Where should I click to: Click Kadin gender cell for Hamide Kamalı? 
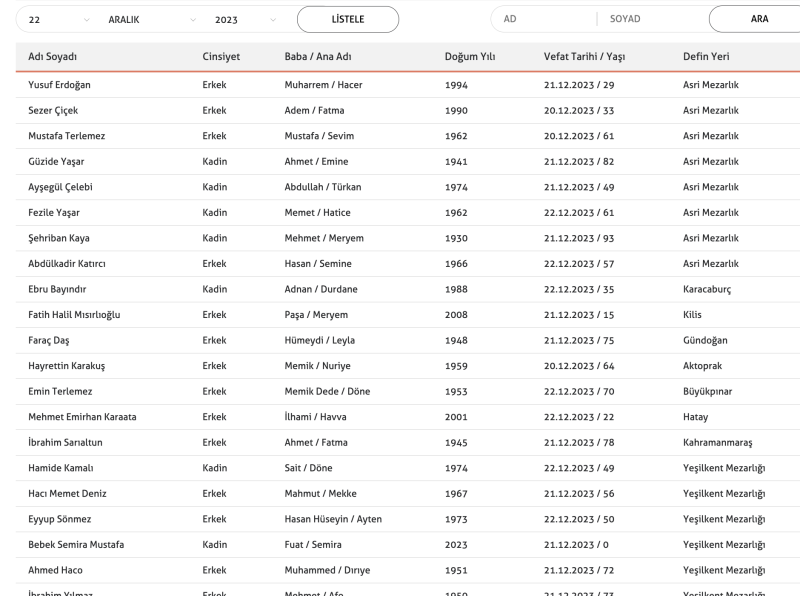(x=215, y=467)
